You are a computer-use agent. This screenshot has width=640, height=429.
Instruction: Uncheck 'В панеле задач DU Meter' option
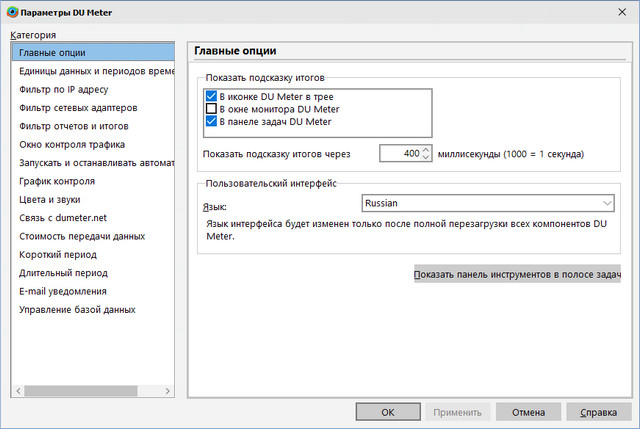211,122
